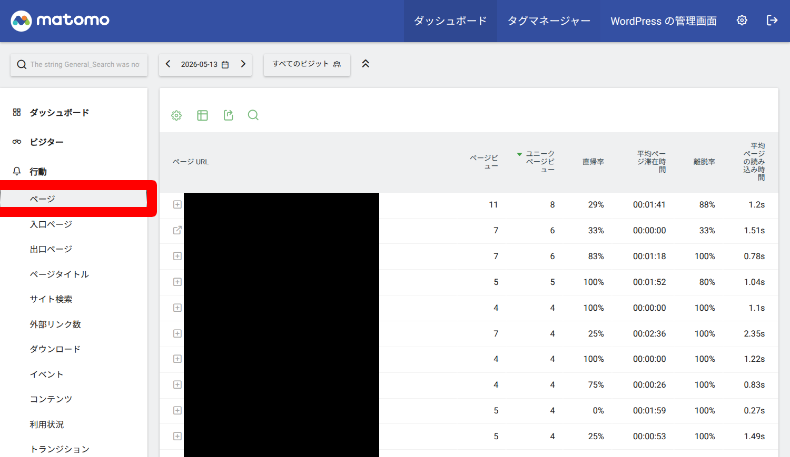Open external link icon in 00:00:00 33% row
The image size is (790, 457).
pos(177,230)
